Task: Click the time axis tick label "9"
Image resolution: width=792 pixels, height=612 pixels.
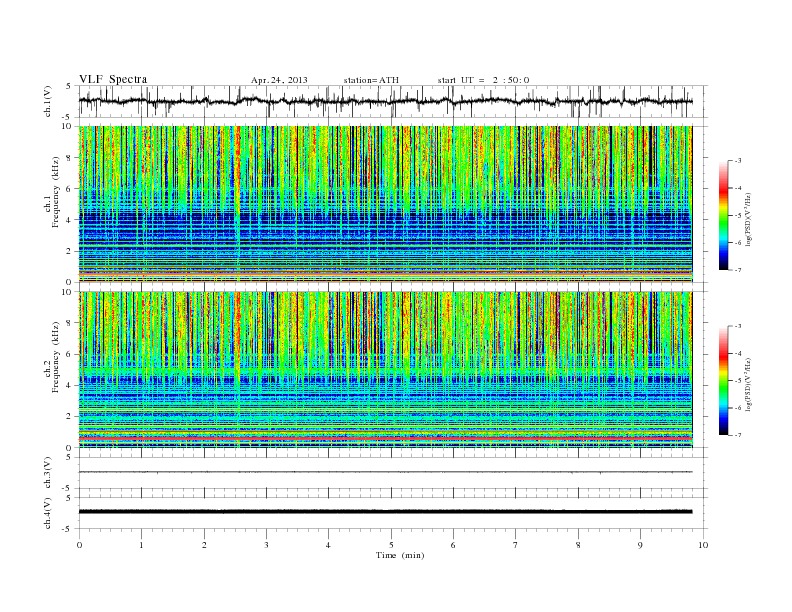Action: (640, 545)
